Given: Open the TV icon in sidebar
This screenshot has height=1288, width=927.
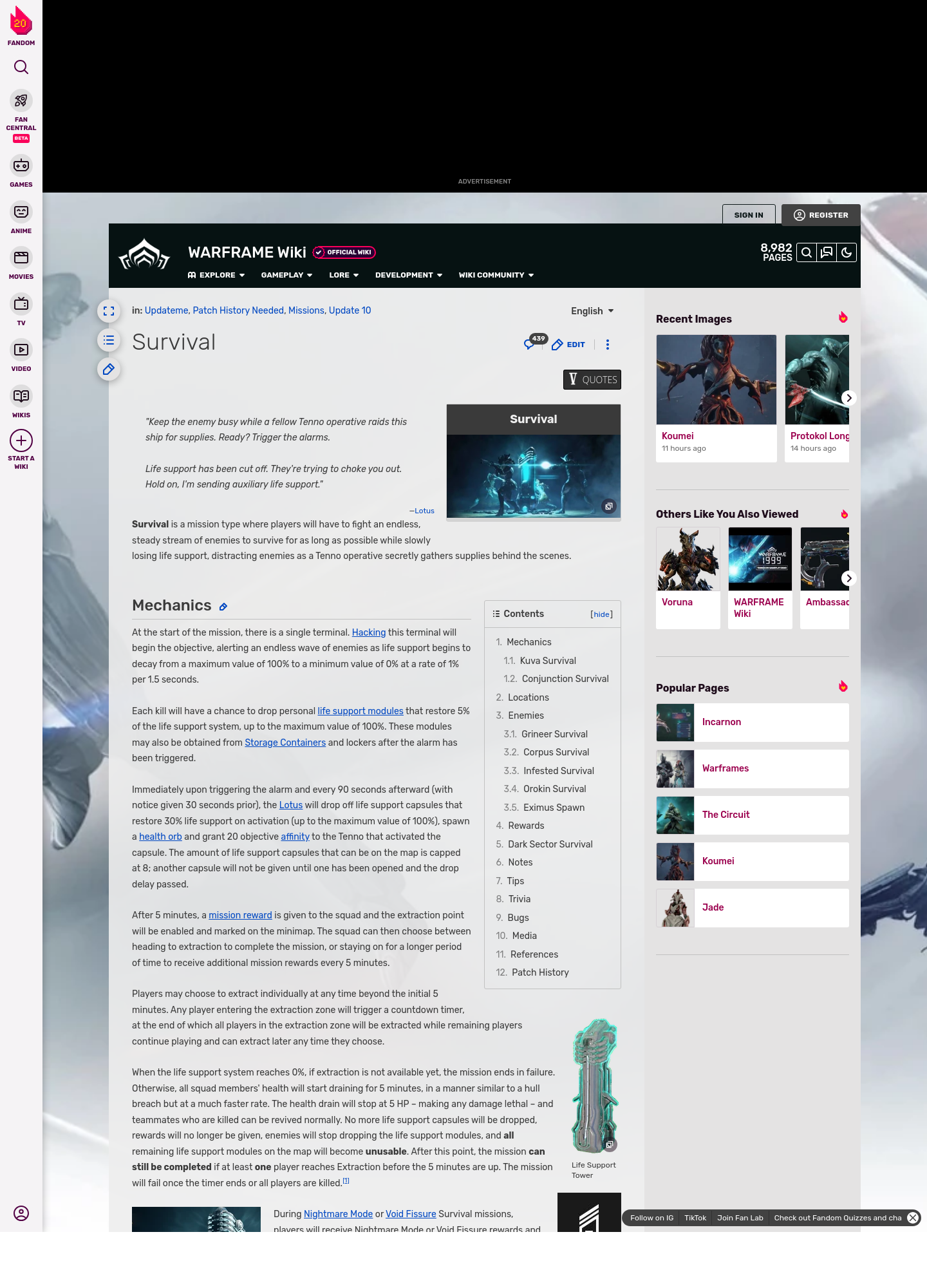Looking at the screenshot, I should 21,303.
